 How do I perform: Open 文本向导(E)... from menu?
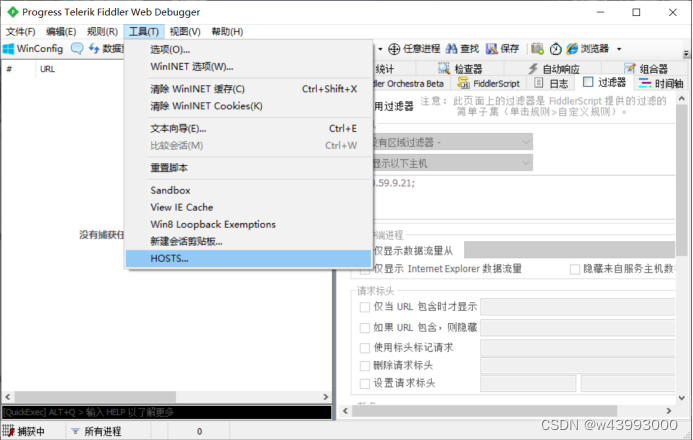coord(248,129)
